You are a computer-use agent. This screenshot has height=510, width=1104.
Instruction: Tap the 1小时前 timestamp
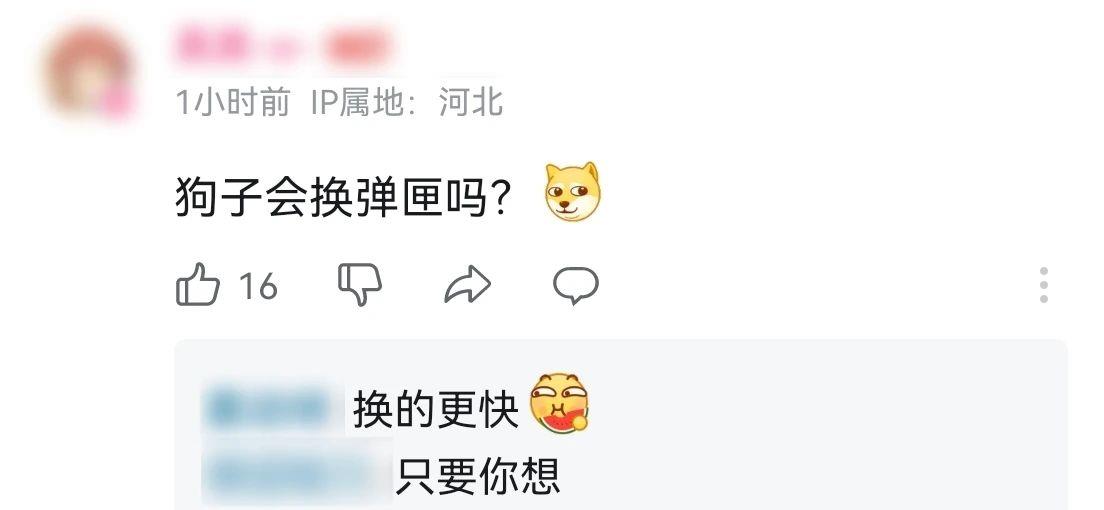click(232, 103)
